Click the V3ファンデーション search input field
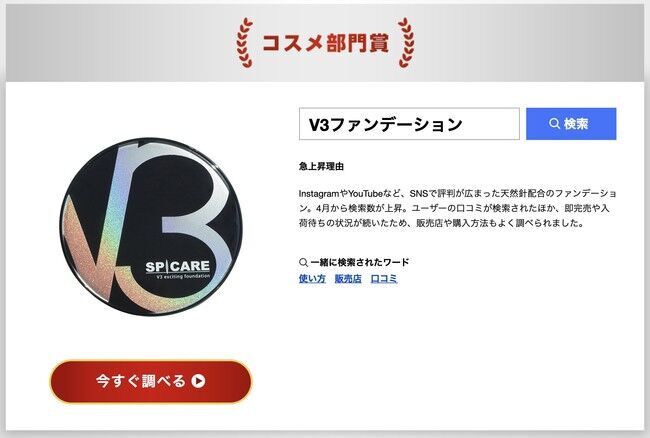This screenshot has width=650, height=438. pyautogui.click(x=409, y=124)
